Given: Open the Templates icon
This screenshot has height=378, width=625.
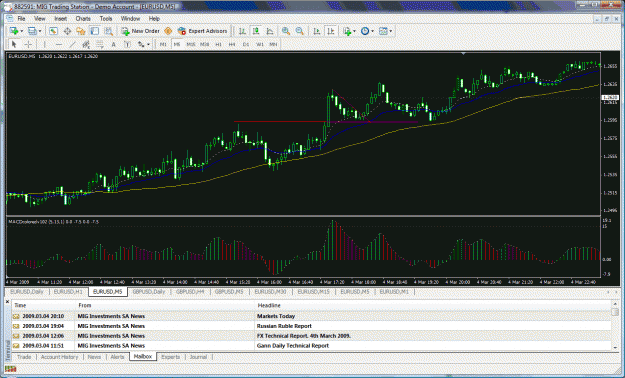Looking at the screenshot, I should [383, 31].
